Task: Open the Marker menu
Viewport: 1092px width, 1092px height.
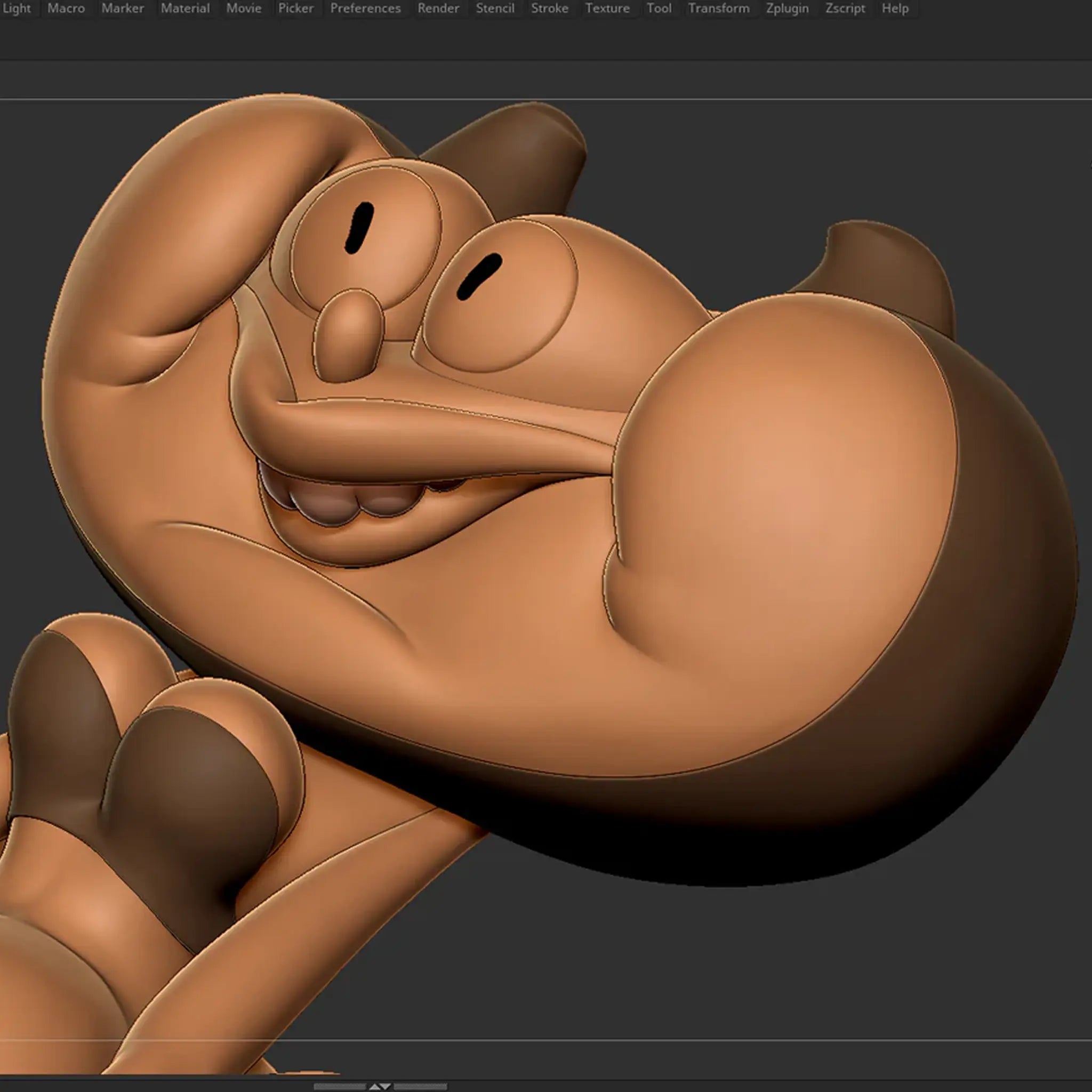Action: 123,9
